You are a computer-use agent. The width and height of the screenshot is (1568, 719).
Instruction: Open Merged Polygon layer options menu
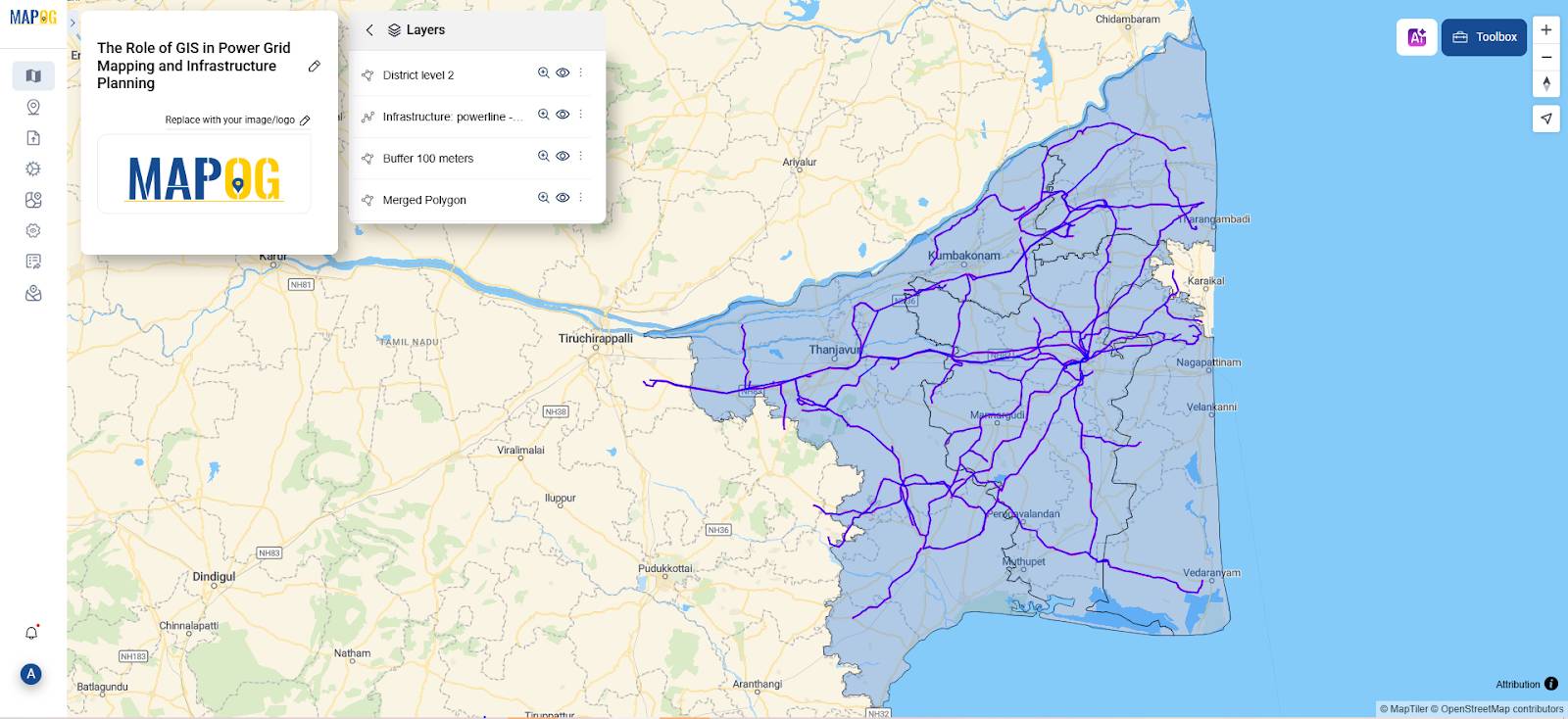pyautogui.click(x=581, y=198)
